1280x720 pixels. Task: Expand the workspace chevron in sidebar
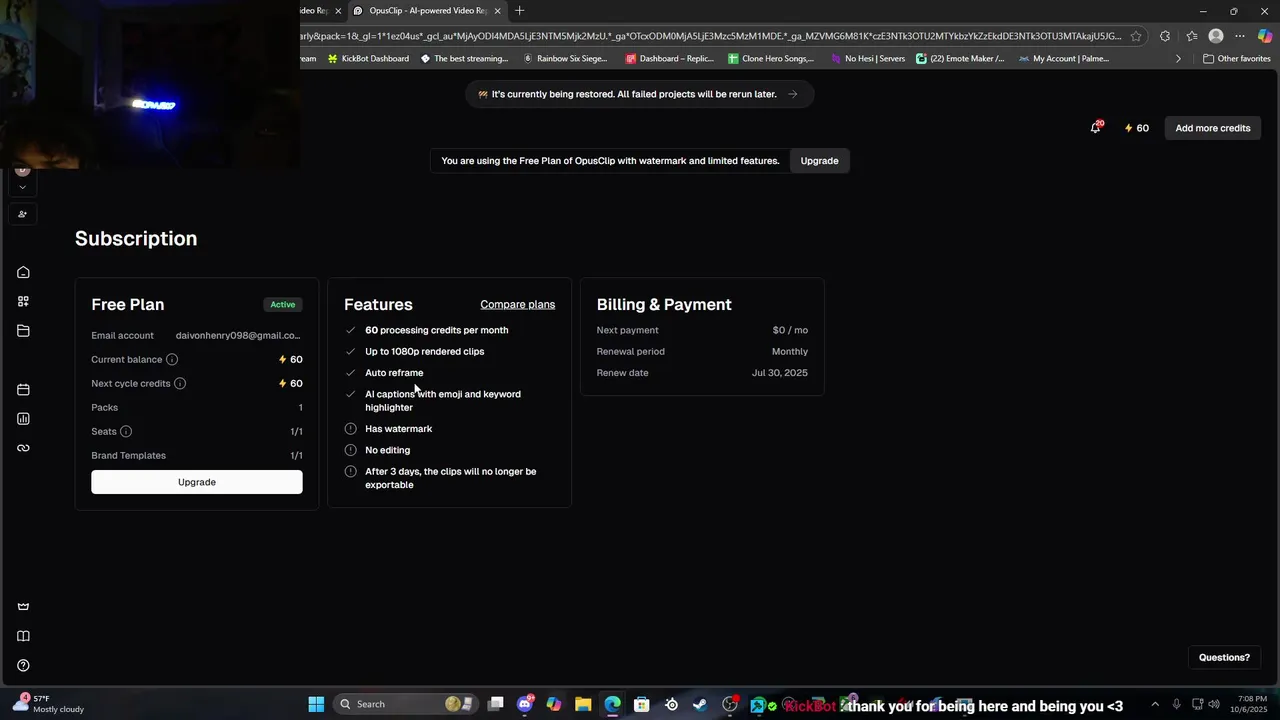(x=22, y=187)
